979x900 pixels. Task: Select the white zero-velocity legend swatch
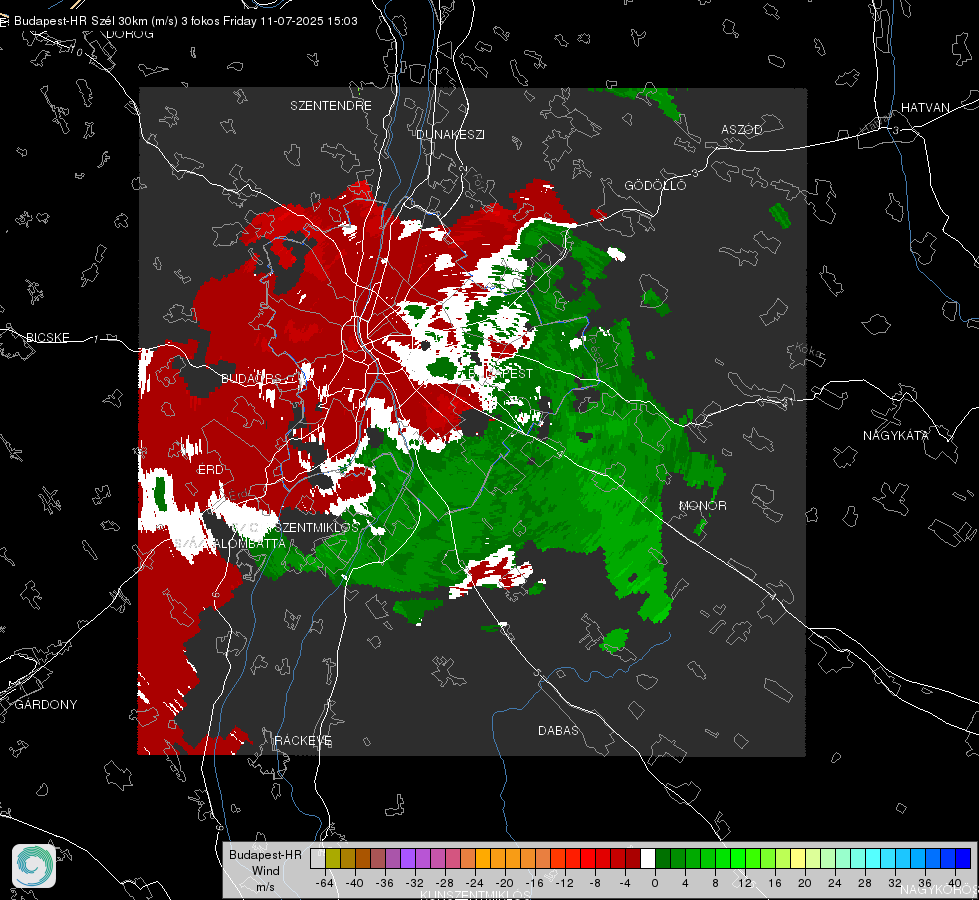point(648,858)
